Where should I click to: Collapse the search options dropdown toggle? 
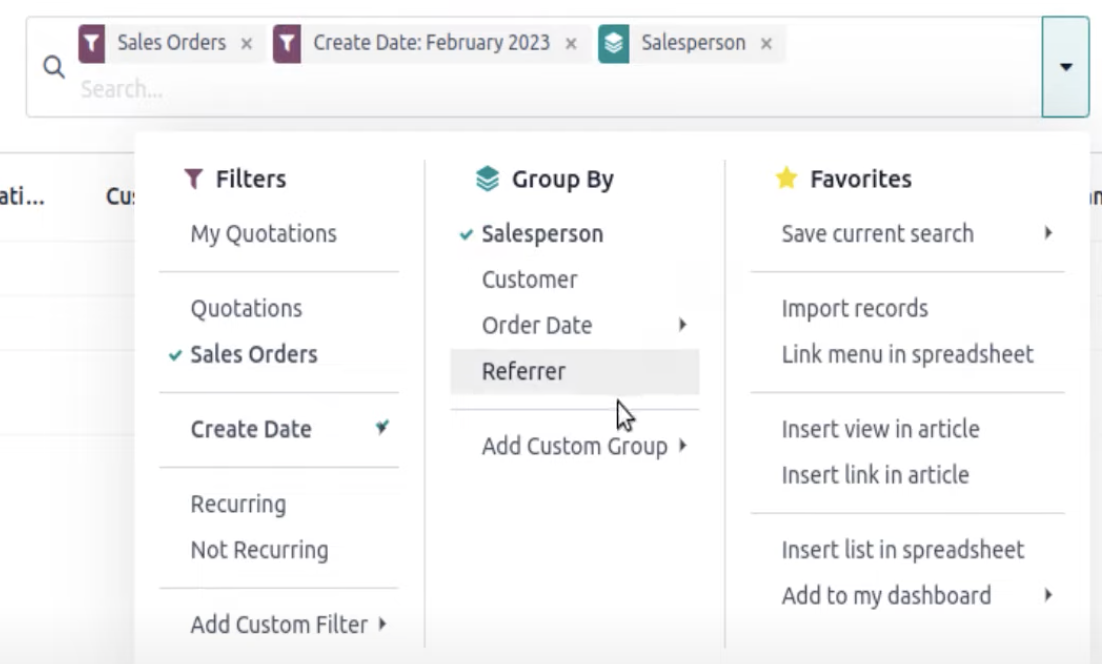pos(1065,67)
